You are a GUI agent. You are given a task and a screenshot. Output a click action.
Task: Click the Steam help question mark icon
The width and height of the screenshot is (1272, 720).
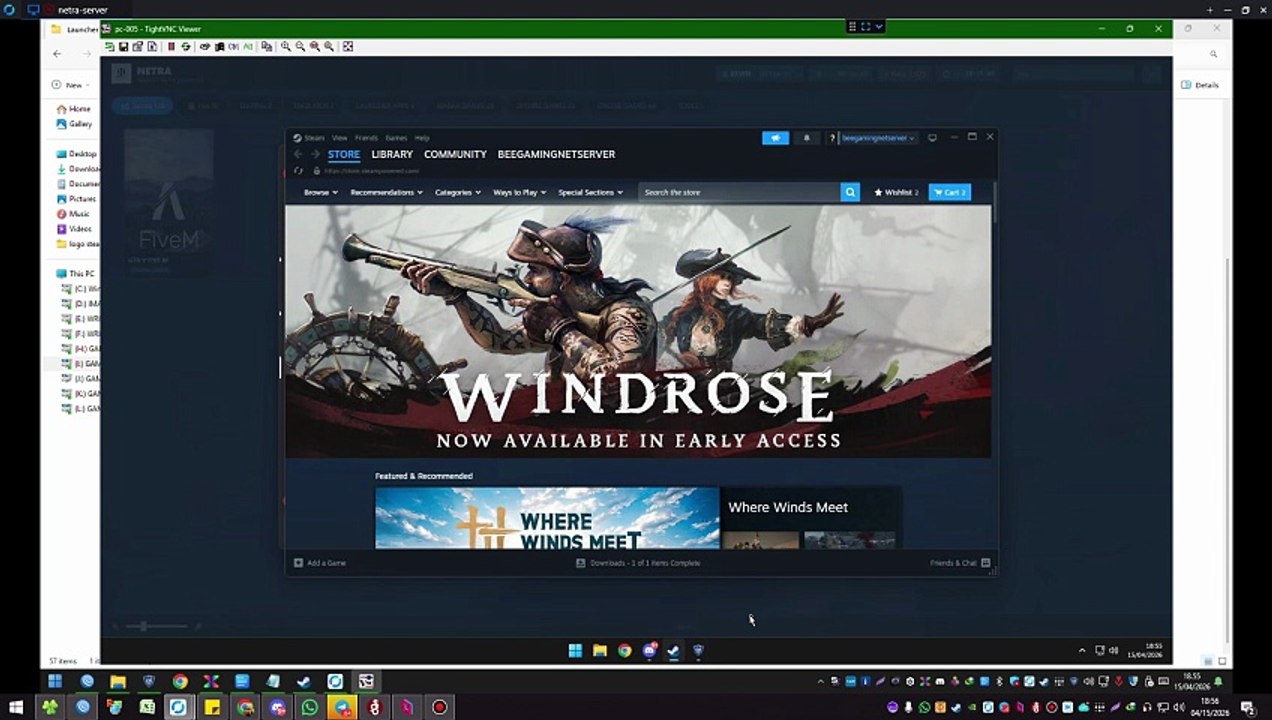pos(832,138)
